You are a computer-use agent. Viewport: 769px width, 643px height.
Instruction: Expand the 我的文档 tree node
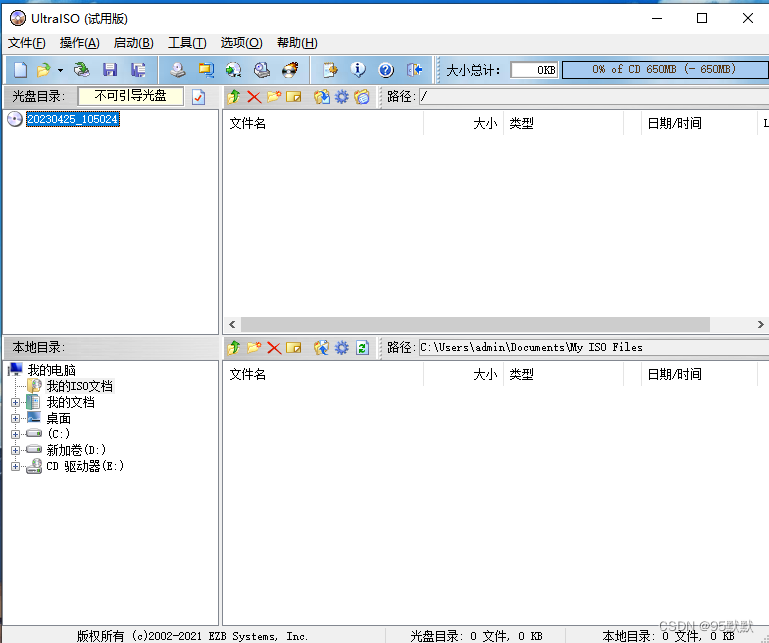point(15,403)
